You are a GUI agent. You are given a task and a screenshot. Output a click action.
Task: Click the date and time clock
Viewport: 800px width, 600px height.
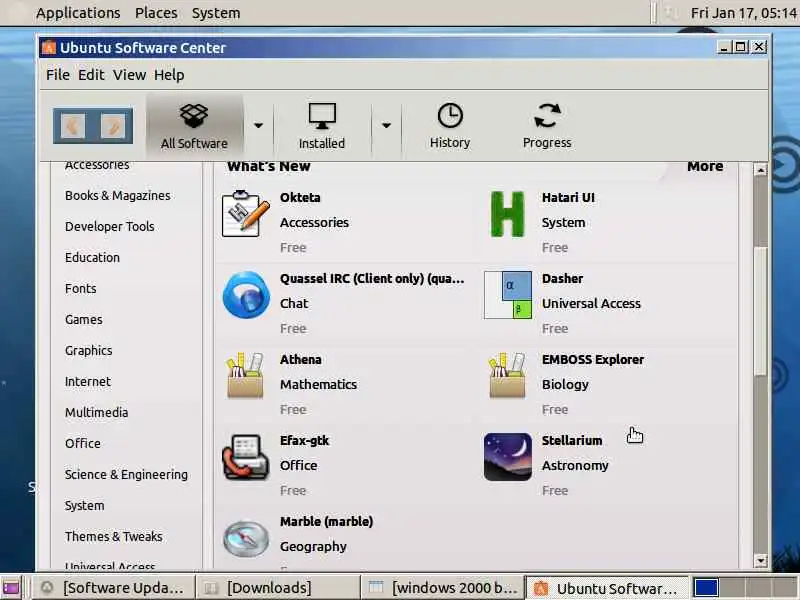(744, 13)
